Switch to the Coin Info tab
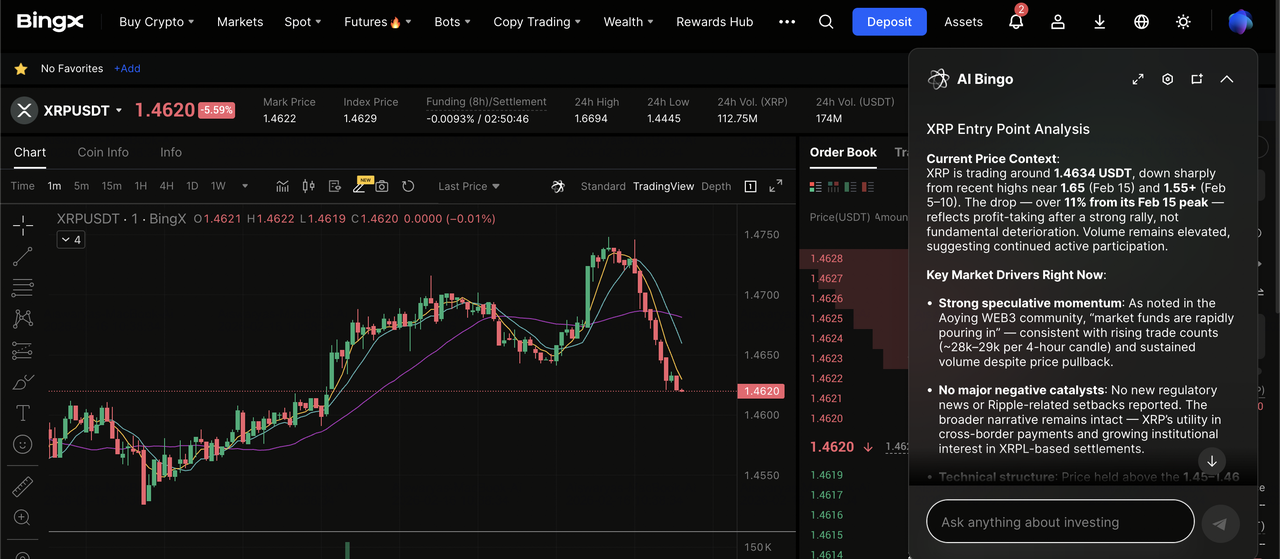 (x=103, y=152)
